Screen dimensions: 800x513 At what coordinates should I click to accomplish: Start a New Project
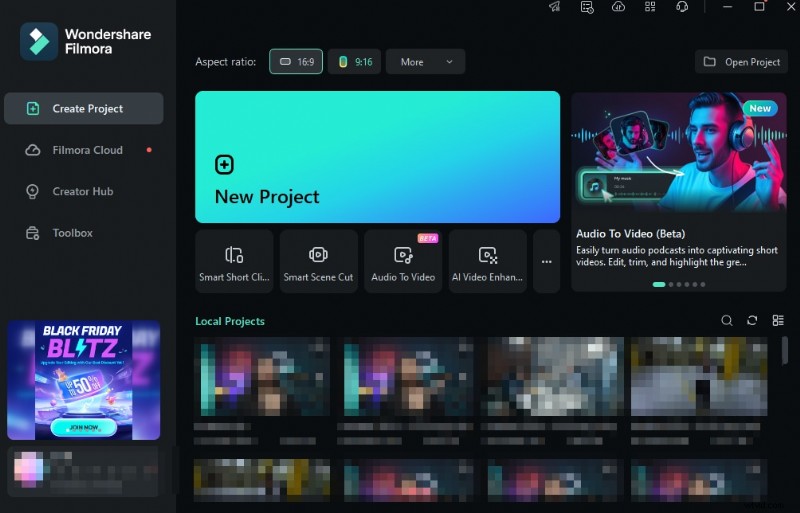(x=377, y=157)
